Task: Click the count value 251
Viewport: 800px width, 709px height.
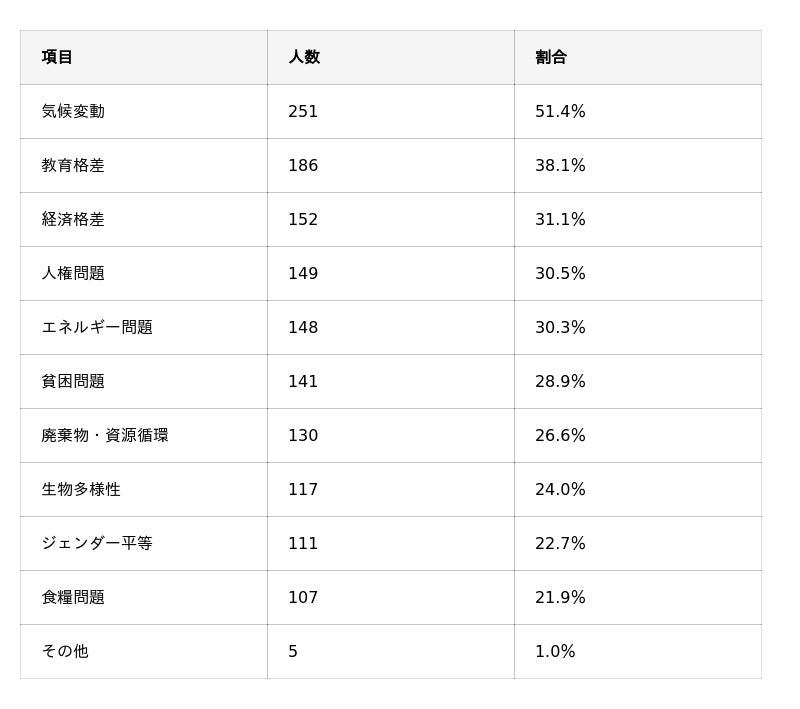Action: (303, 111)
